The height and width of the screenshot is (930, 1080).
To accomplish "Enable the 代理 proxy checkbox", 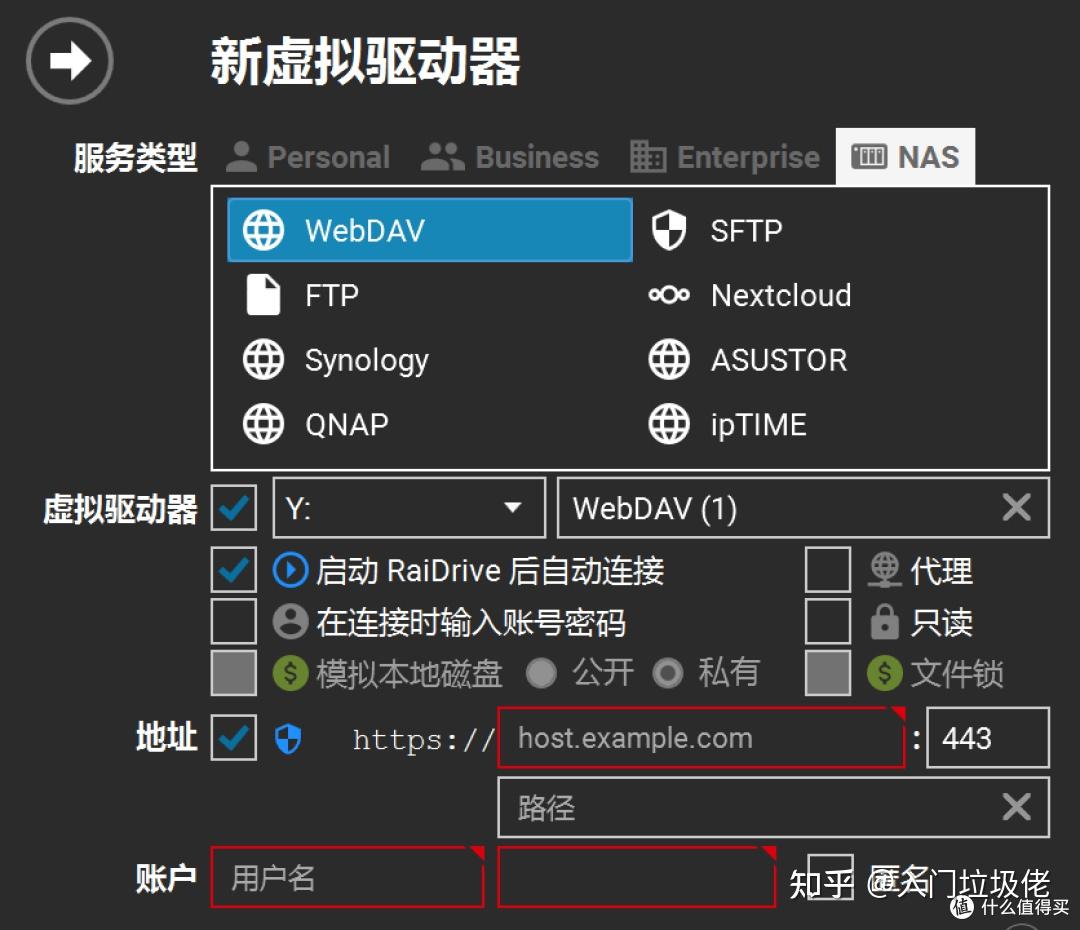I will [828, 570].
